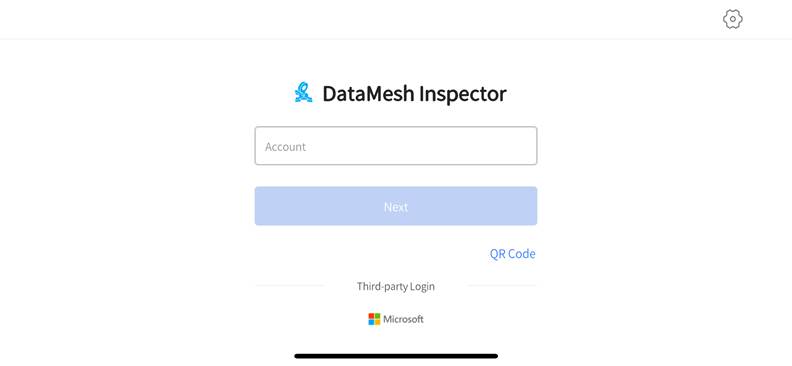The width and height of the screenshot is (792, 366).
Task: Tap the home indicator bar at bottom
Action: pos(396,356)
